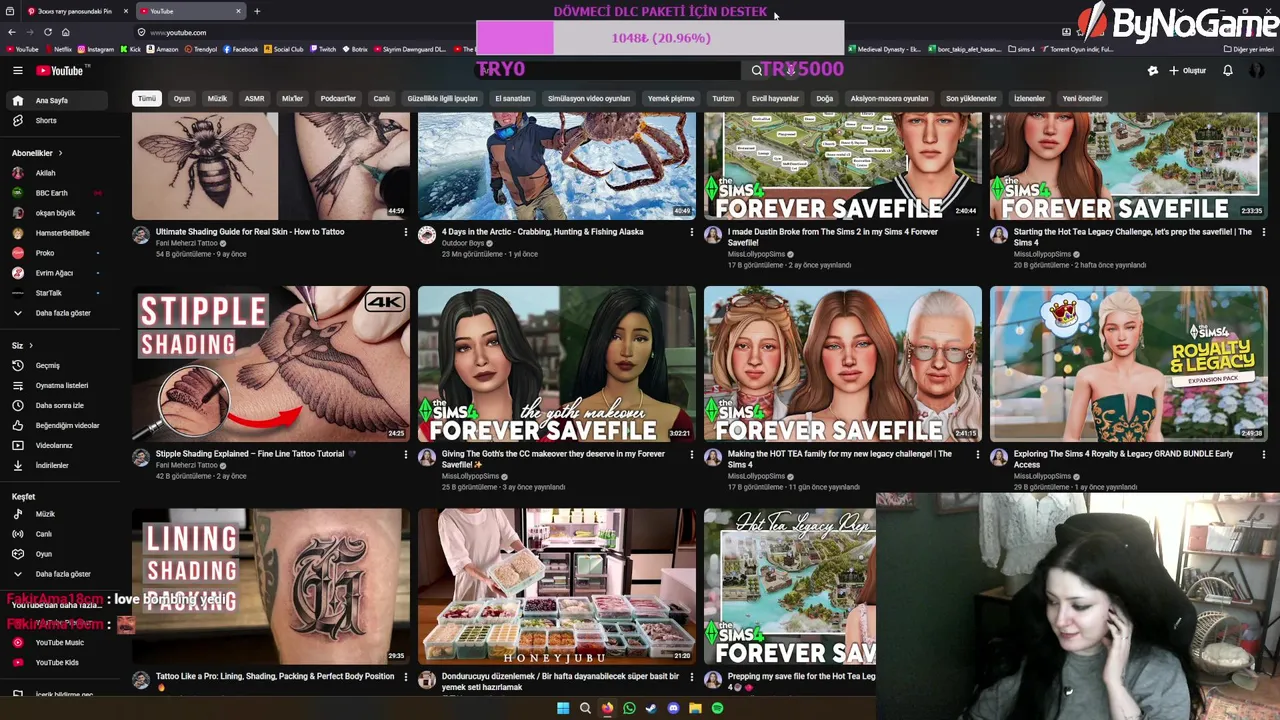Open Discord from the taskbar
Image resolution: width=1280 pixels, height=720 pixels.
[x=673, y=708]
